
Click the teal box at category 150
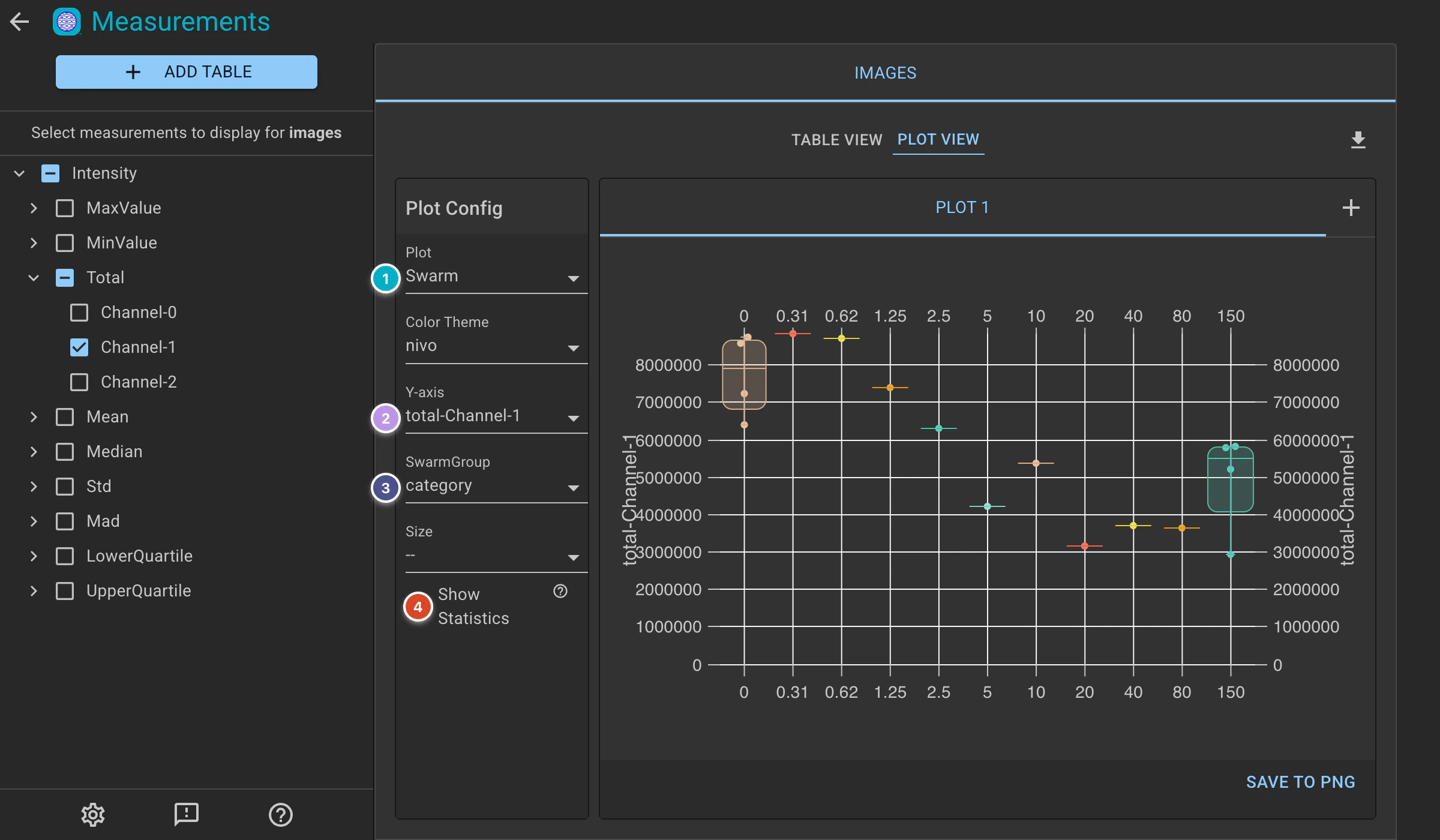pyautogui.click(x=1230, y=479)
